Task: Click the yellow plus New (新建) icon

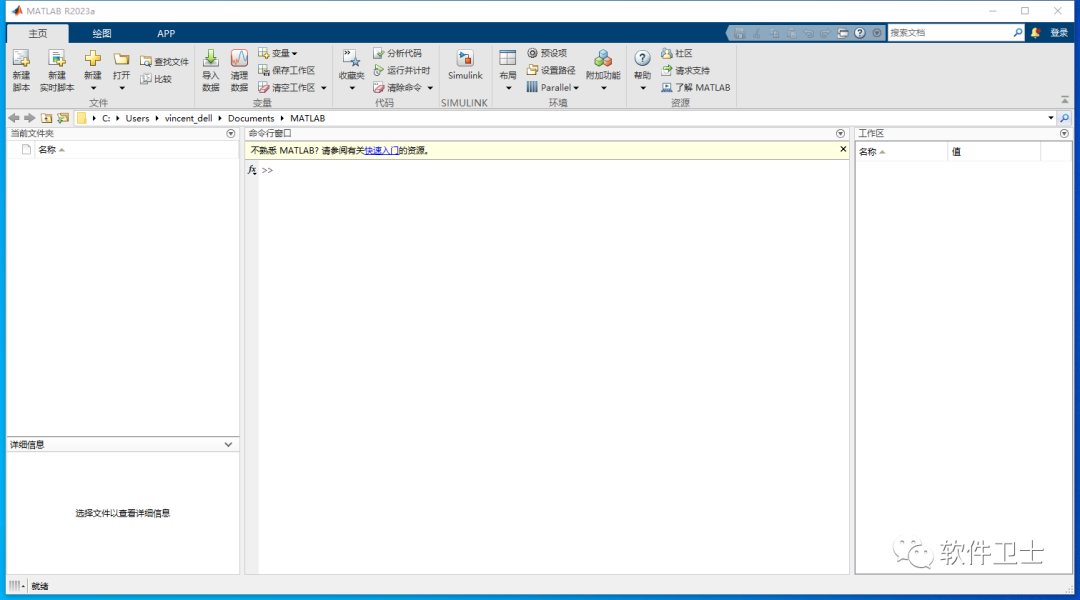Action: (x=92, y=59)
